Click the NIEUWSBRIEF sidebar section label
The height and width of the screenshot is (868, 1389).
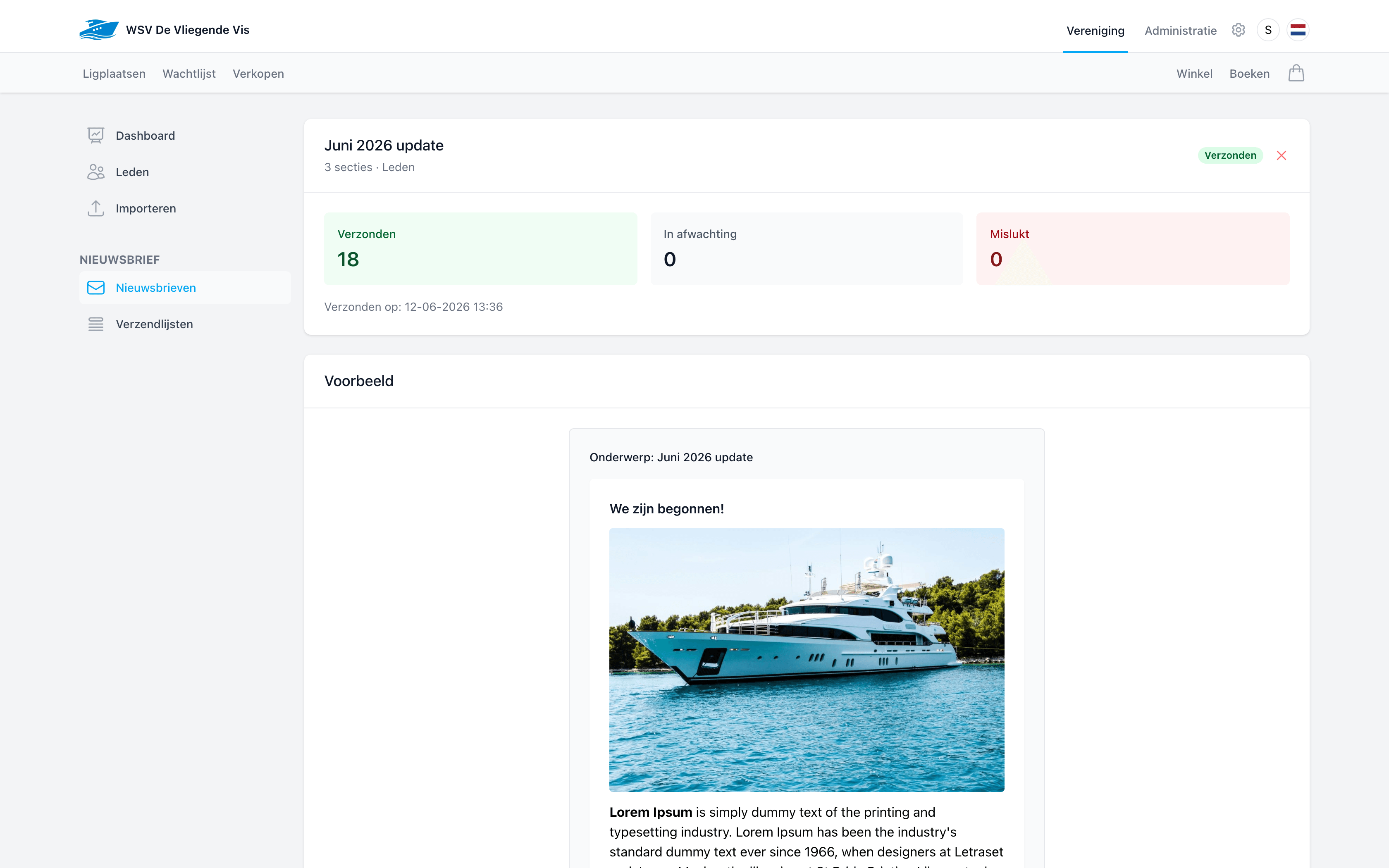[x=119, y=260]
